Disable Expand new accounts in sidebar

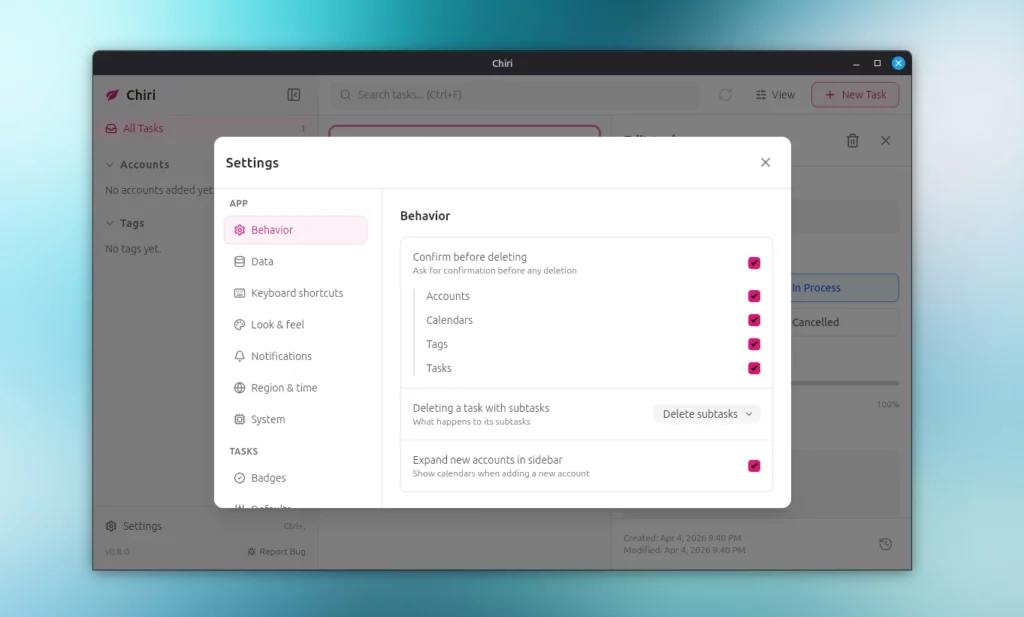(x=754, y=466)
